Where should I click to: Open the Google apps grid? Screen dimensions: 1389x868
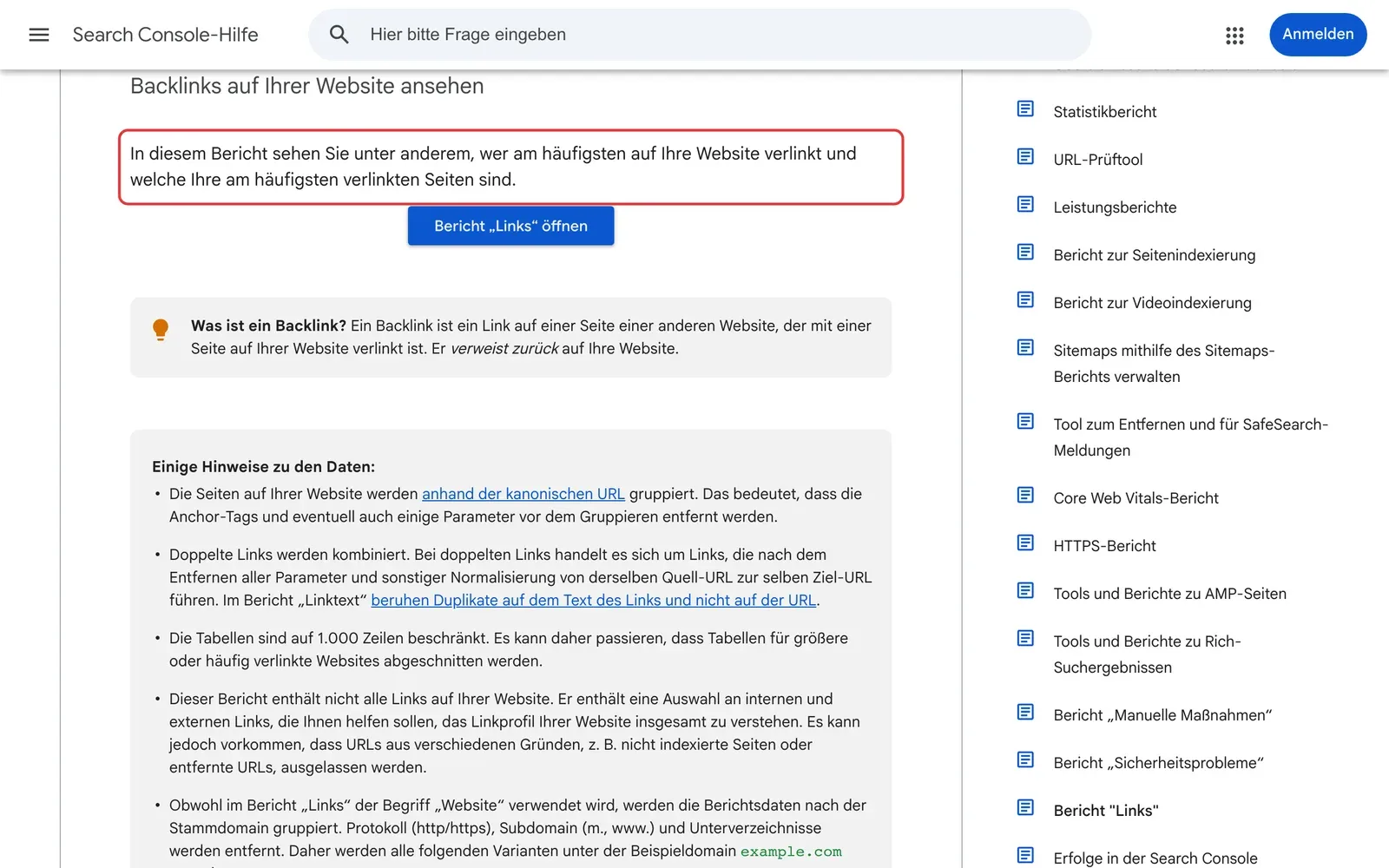click(x=1234, y=35)
